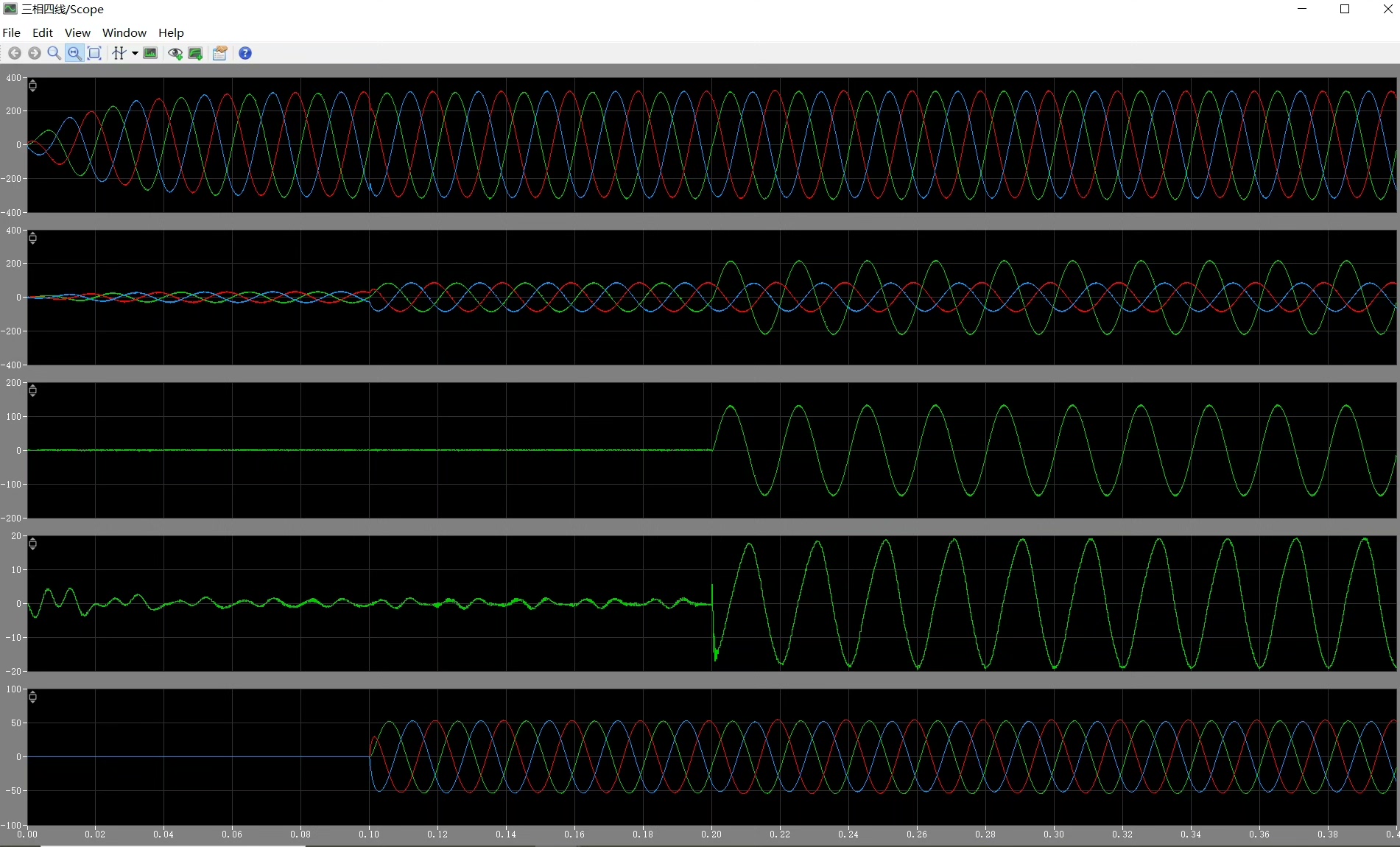
Task: Toggle axis lock on third plot
Action: [x=32, y=390]
